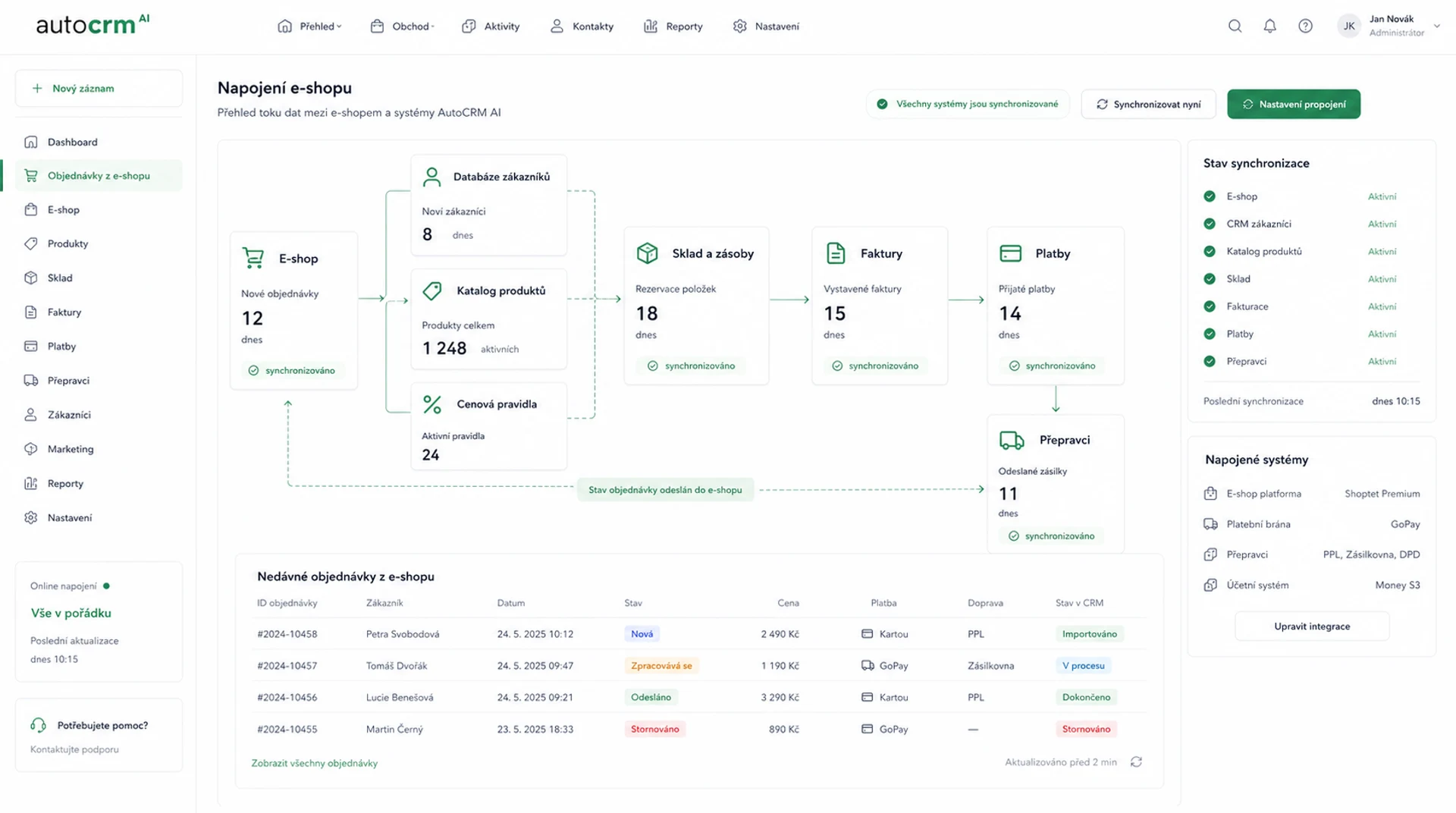Click the green check next to Katalog produktů
Viewport: 1456px width, 813px height.
click(x=1210, y=251)
